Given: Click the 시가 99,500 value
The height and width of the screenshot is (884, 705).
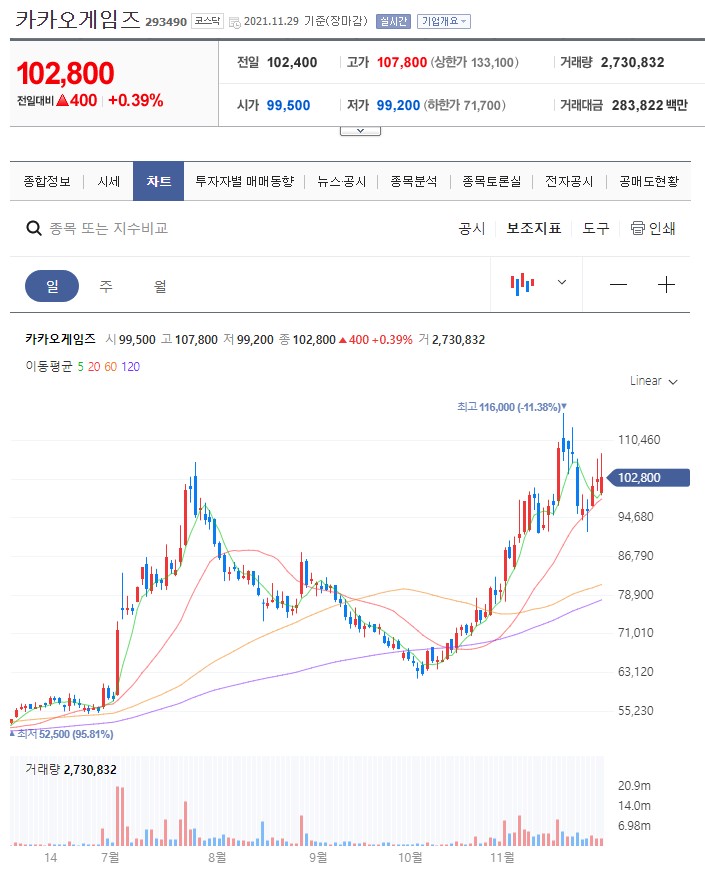Looking at the screenshot, I should tap(288, 105).
